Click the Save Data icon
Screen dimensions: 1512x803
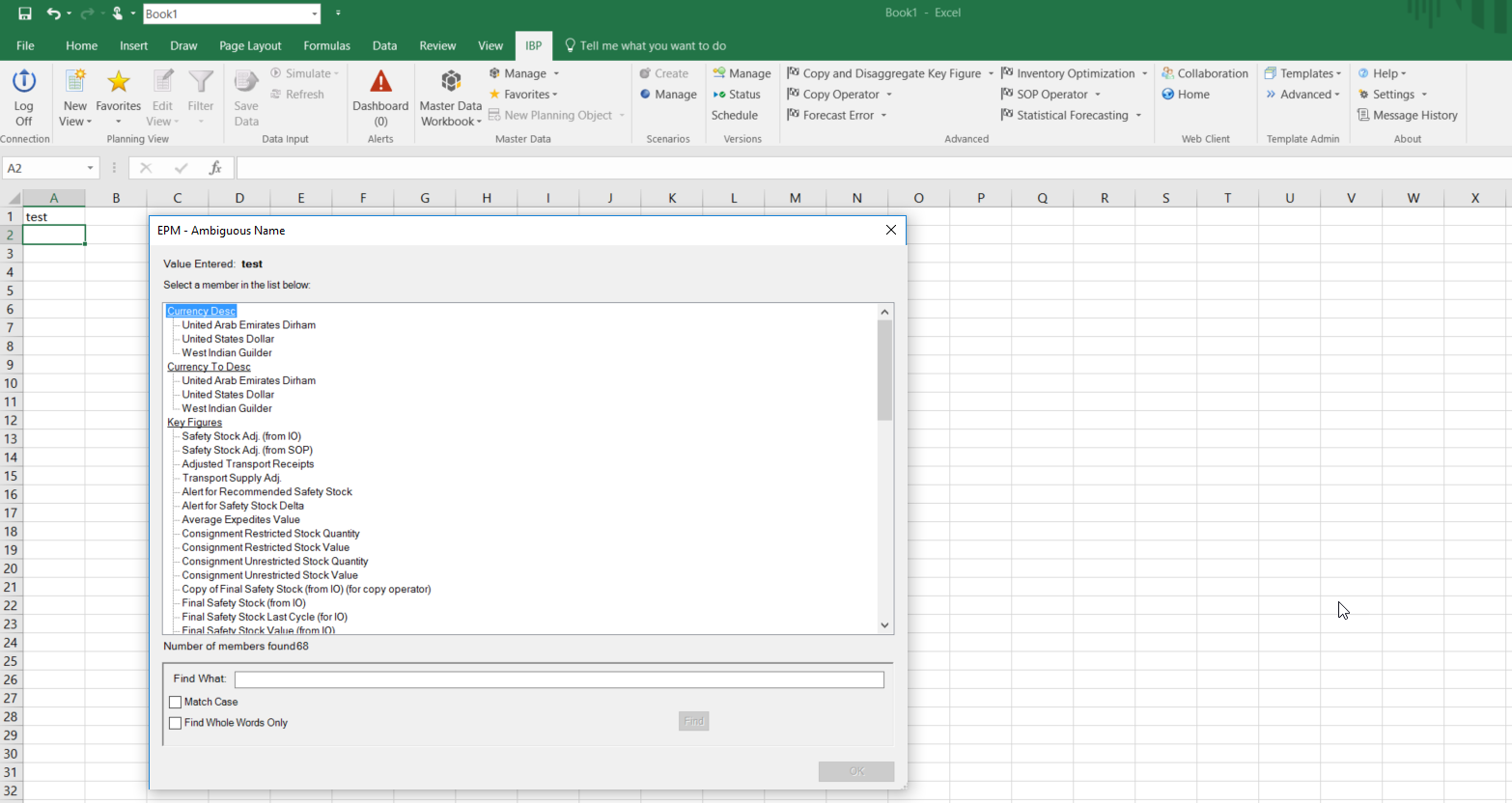246,81
